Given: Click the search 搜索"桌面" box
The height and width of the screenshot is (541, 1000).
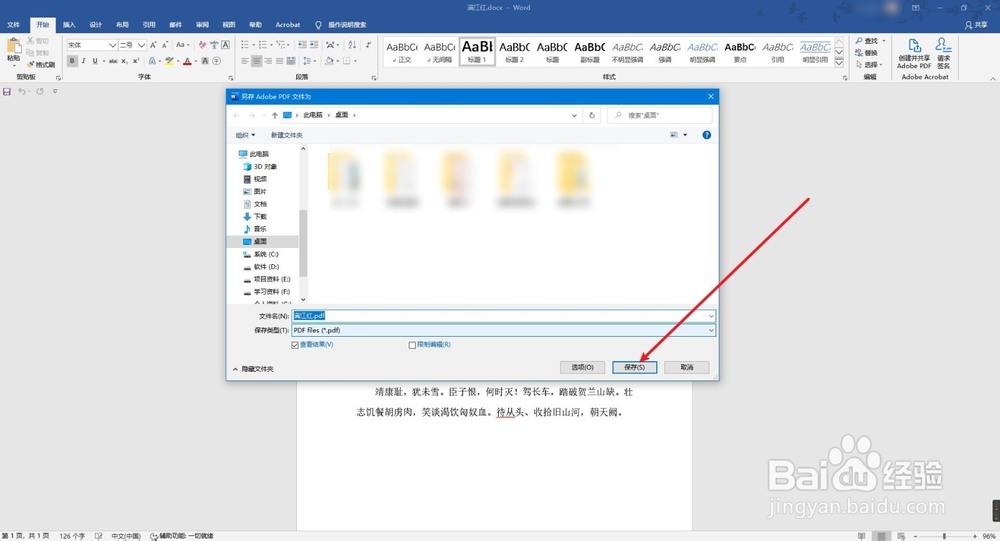Looking at the screenshot, I should pos(660,115).
